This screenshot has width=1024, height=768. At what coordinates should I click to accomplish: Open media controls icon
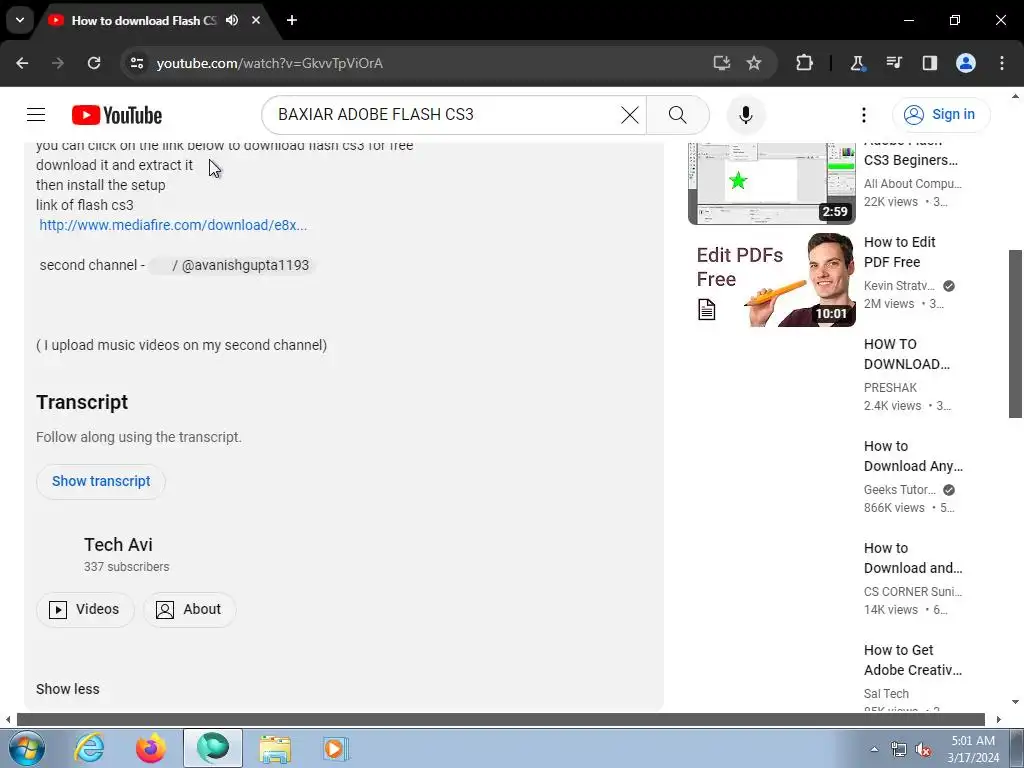click(x=893, y=63)
